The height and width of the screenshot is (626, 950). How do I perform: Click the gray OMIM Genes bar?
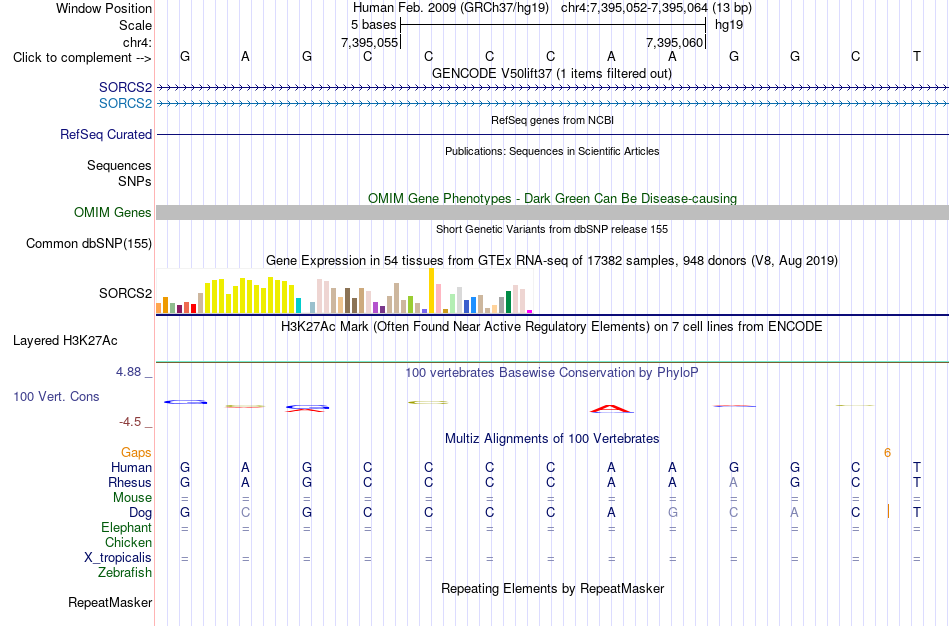[x=552, y=212]
